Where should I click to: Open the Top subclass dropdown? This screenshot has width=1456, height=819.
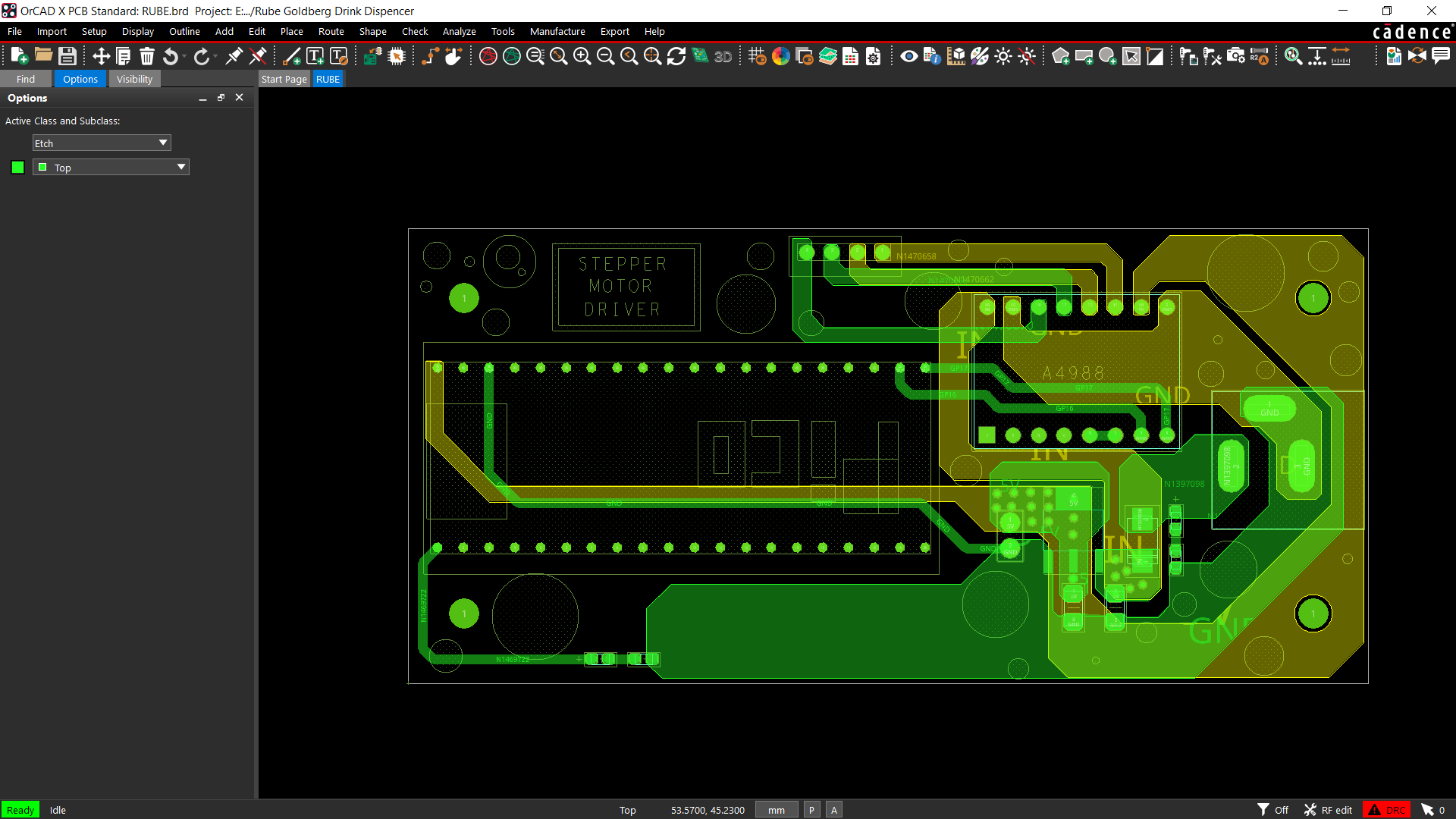coord(111,168)
